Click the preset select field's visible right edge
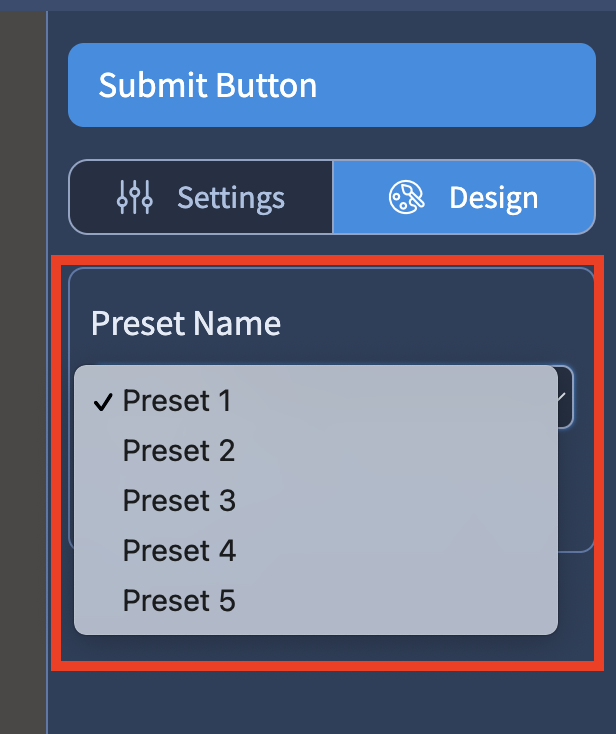The image size is (616, 734). point(565,397)
